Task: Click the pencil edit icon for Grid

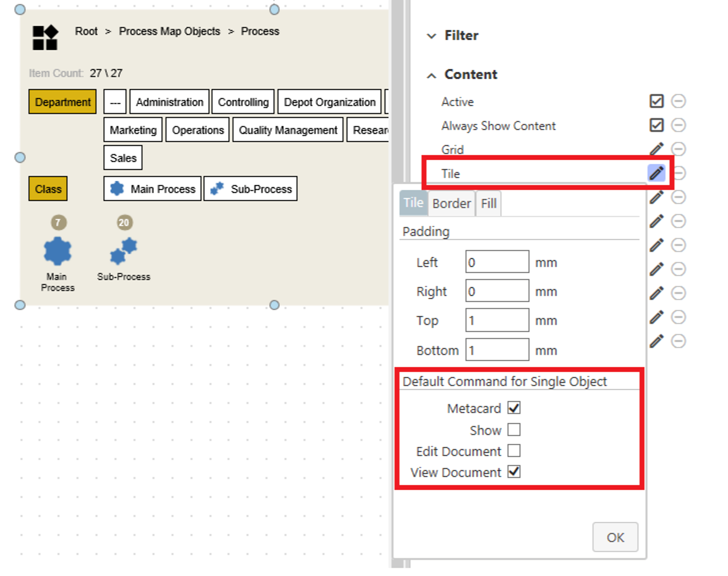Action: point(656,149)
